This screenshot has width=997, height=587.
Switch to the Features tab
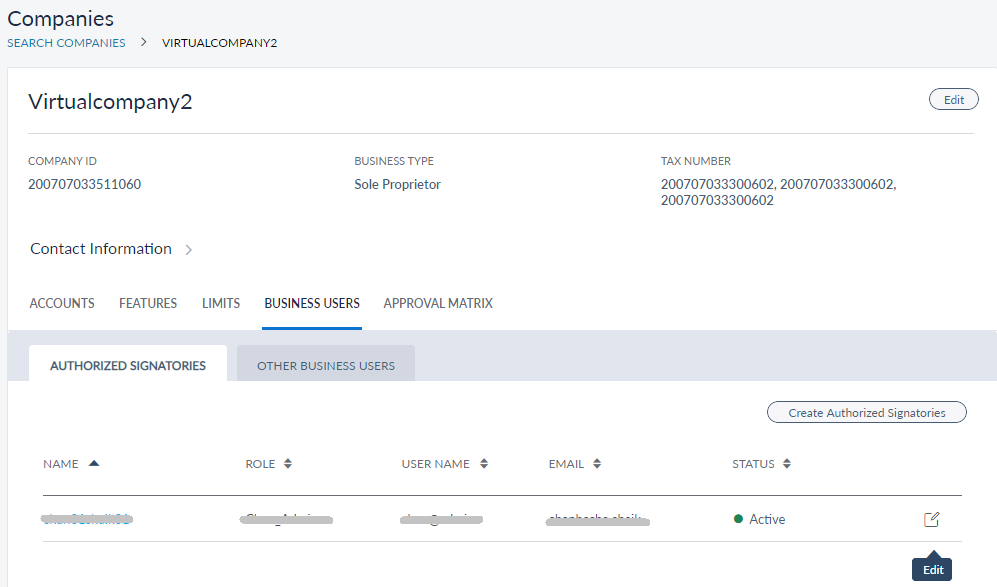point(148,303)
